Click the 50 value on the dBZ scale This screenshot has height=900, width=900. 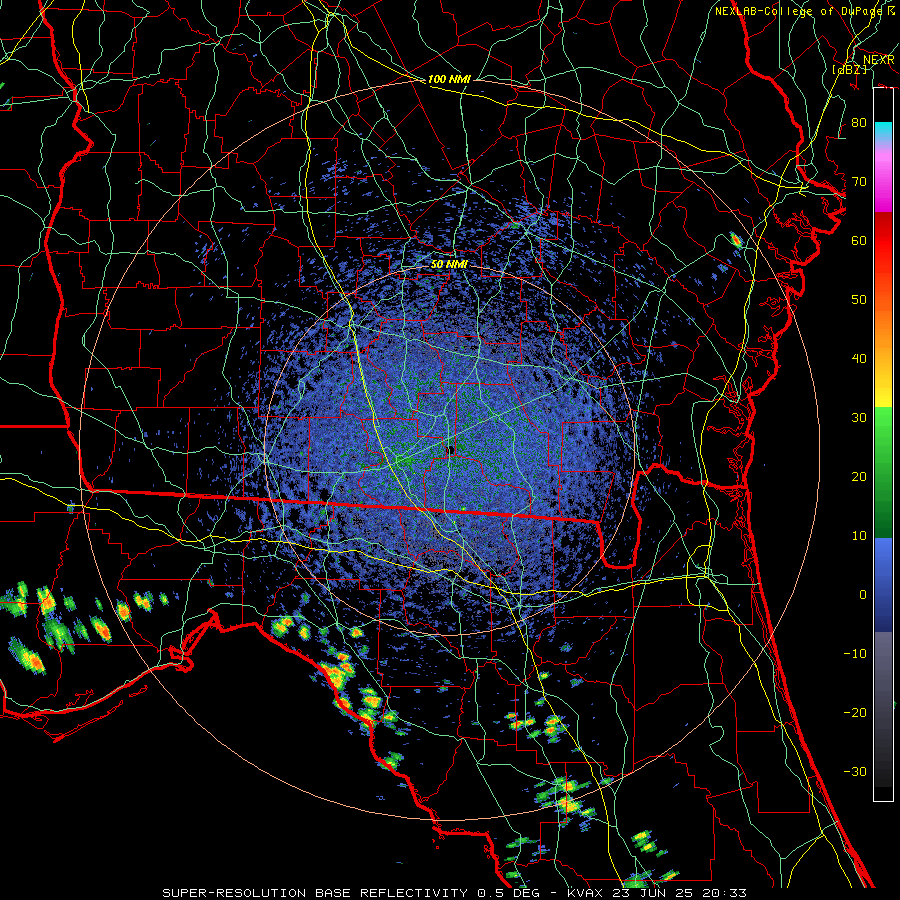click(x=859, y=300)
